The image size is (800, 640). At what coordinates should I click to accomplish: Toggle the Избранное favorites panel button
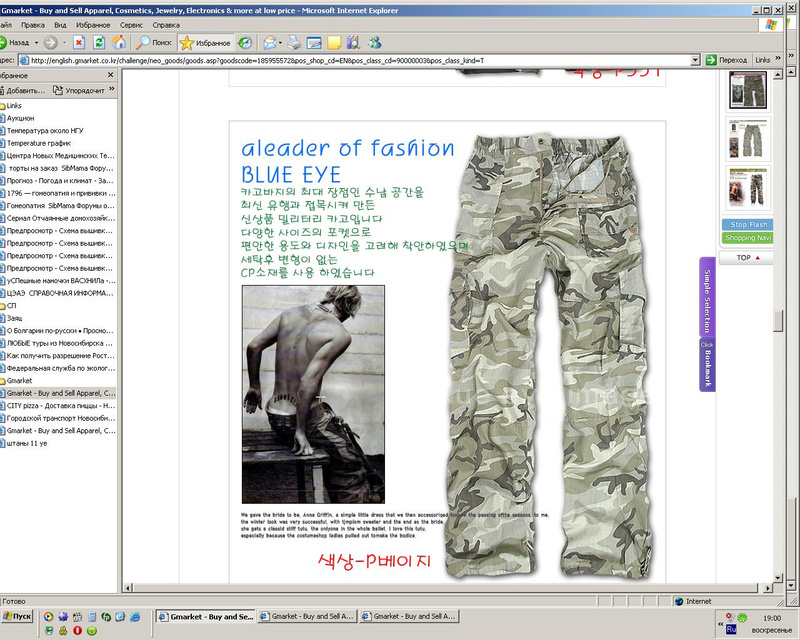point(203,42)
